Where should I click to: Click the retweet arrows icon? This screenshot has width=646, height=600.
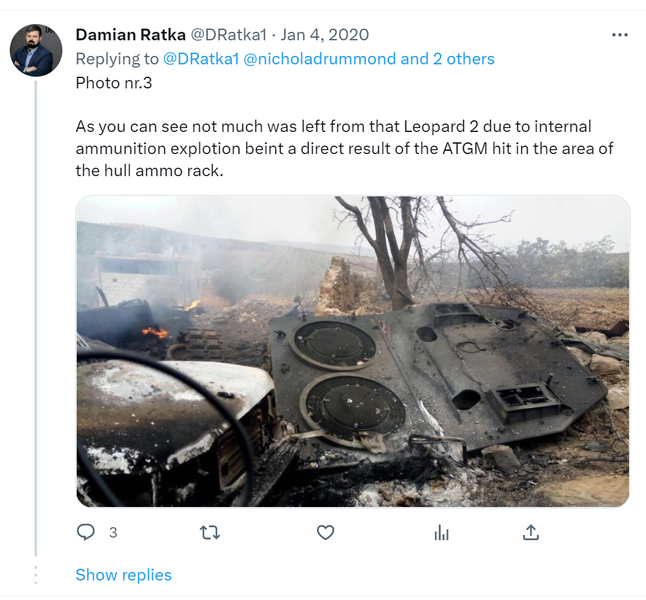(210, 533)
